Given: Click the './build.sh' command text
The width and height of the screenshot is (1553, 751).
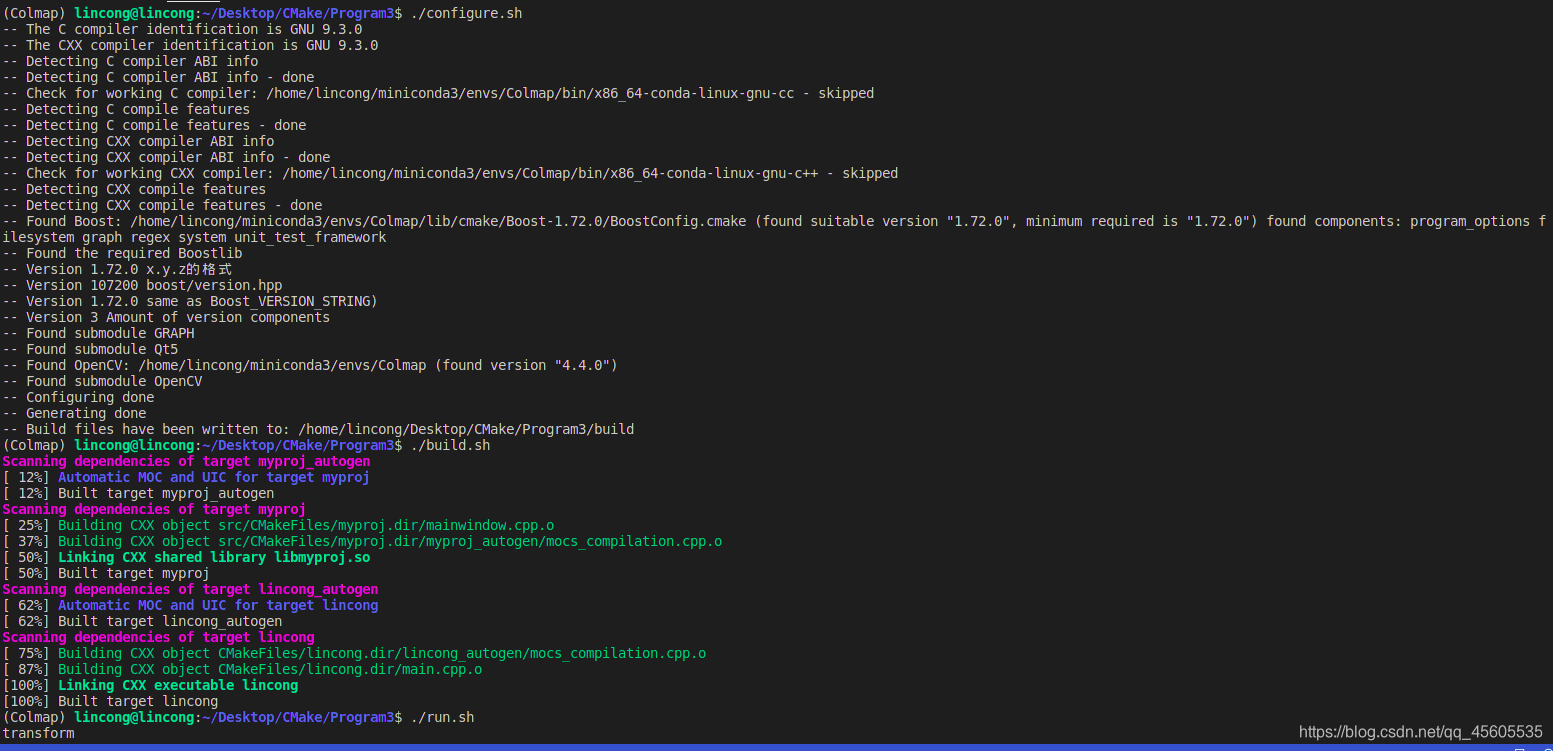Looking at the screenshot, I should (x=450, y=445).
